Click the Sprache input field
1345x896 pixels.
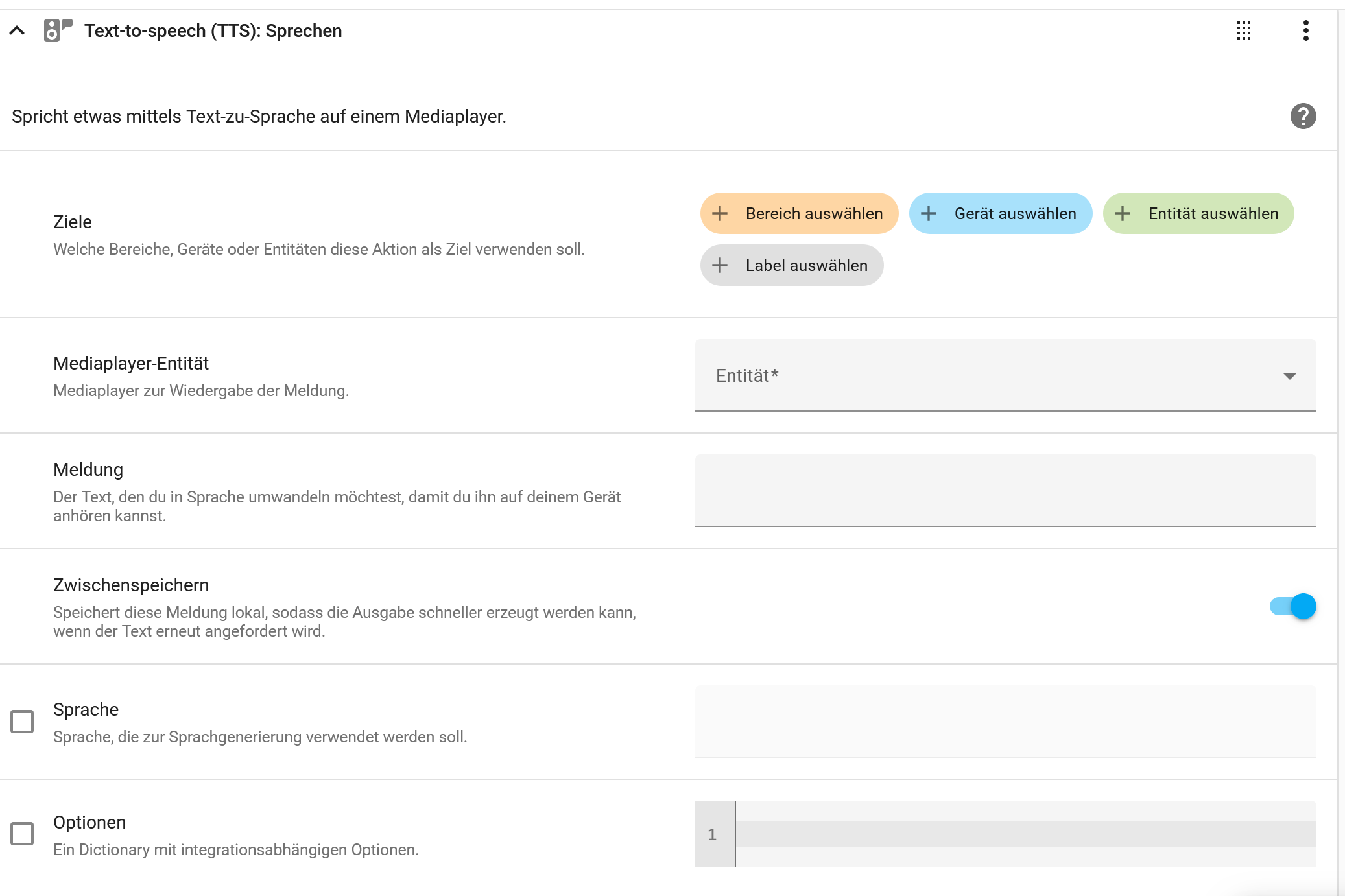[x=1005, y=722]
